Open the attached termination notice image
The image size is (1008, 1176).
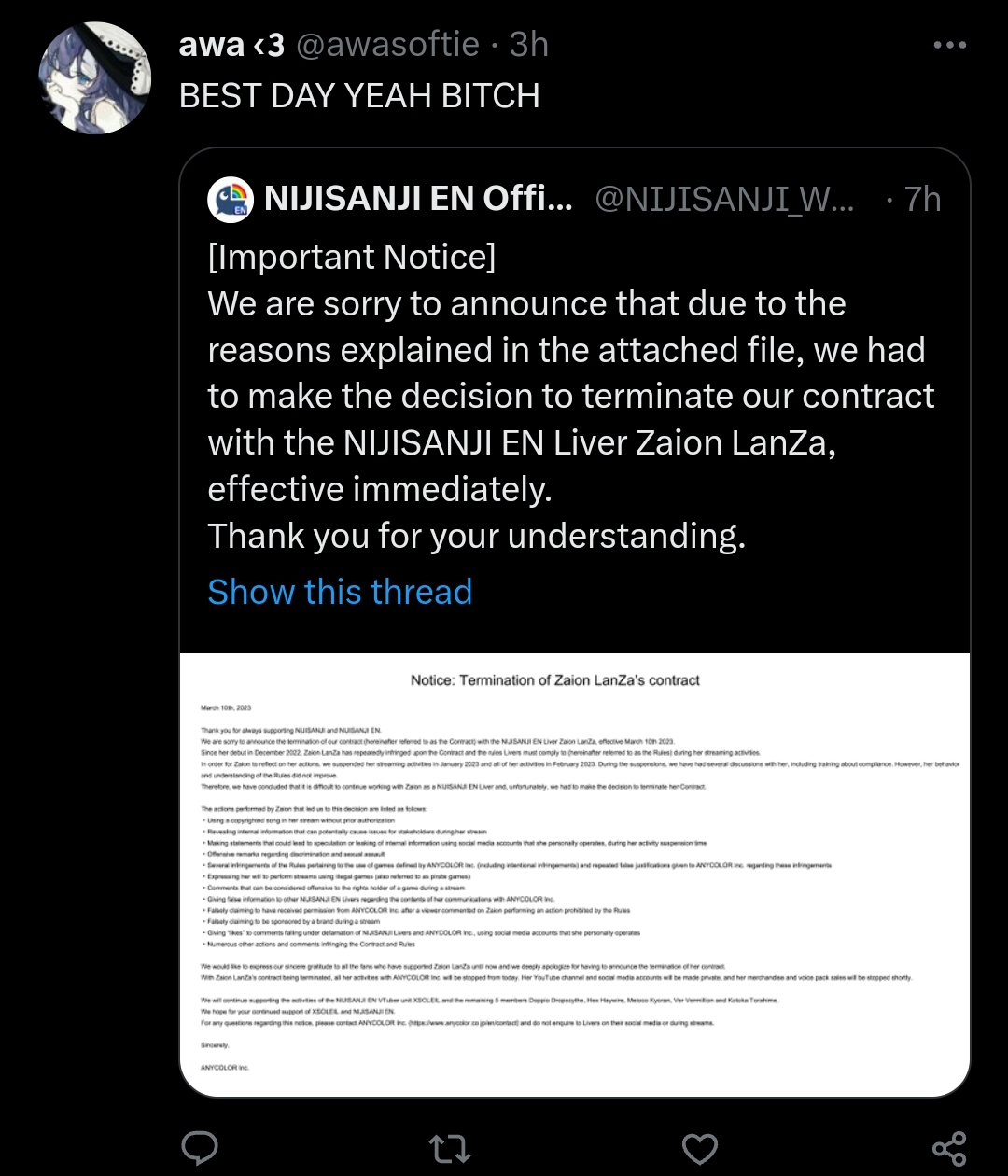point(575,875)
